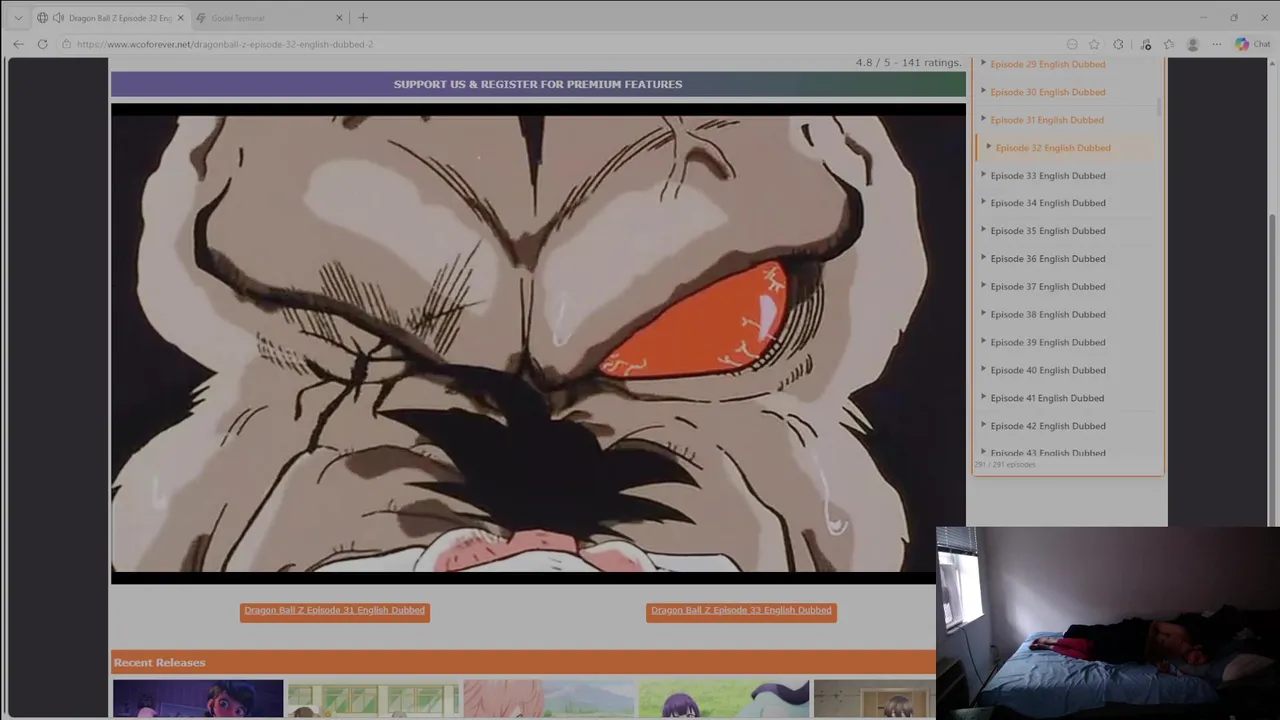Click the wcoforever.net address bar
The image size is (1280, 720).
560,44
